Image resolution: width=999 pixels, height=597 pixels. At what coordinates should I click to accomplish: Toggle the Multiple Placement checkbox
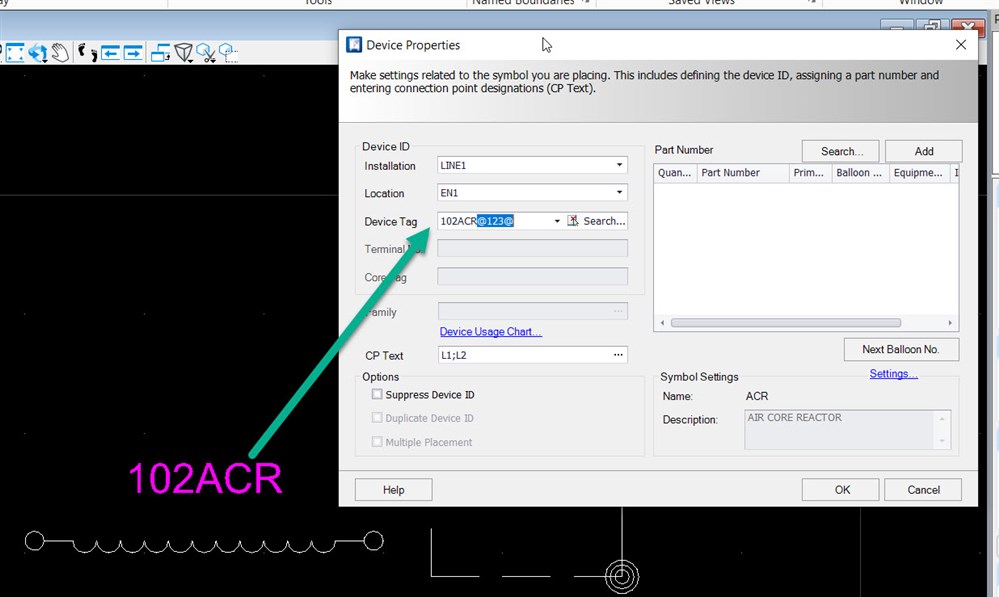click(x=377, y=442)
